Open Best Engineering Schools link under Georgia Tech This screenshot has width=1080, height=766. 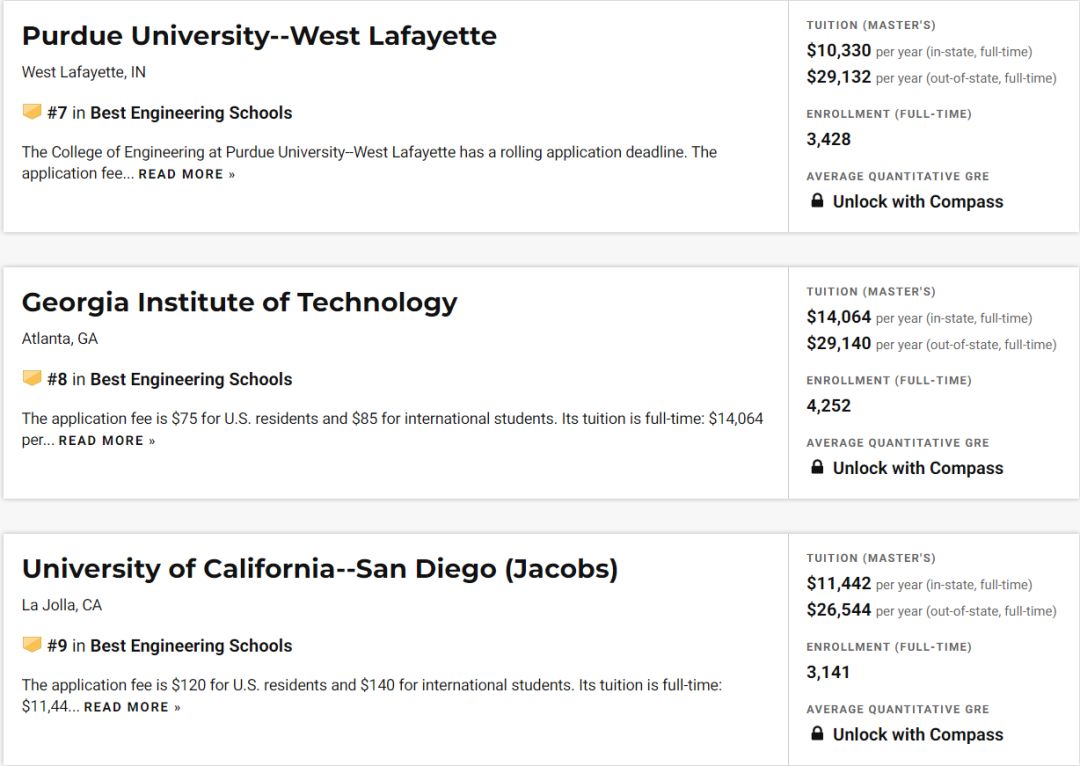[191, 380]
